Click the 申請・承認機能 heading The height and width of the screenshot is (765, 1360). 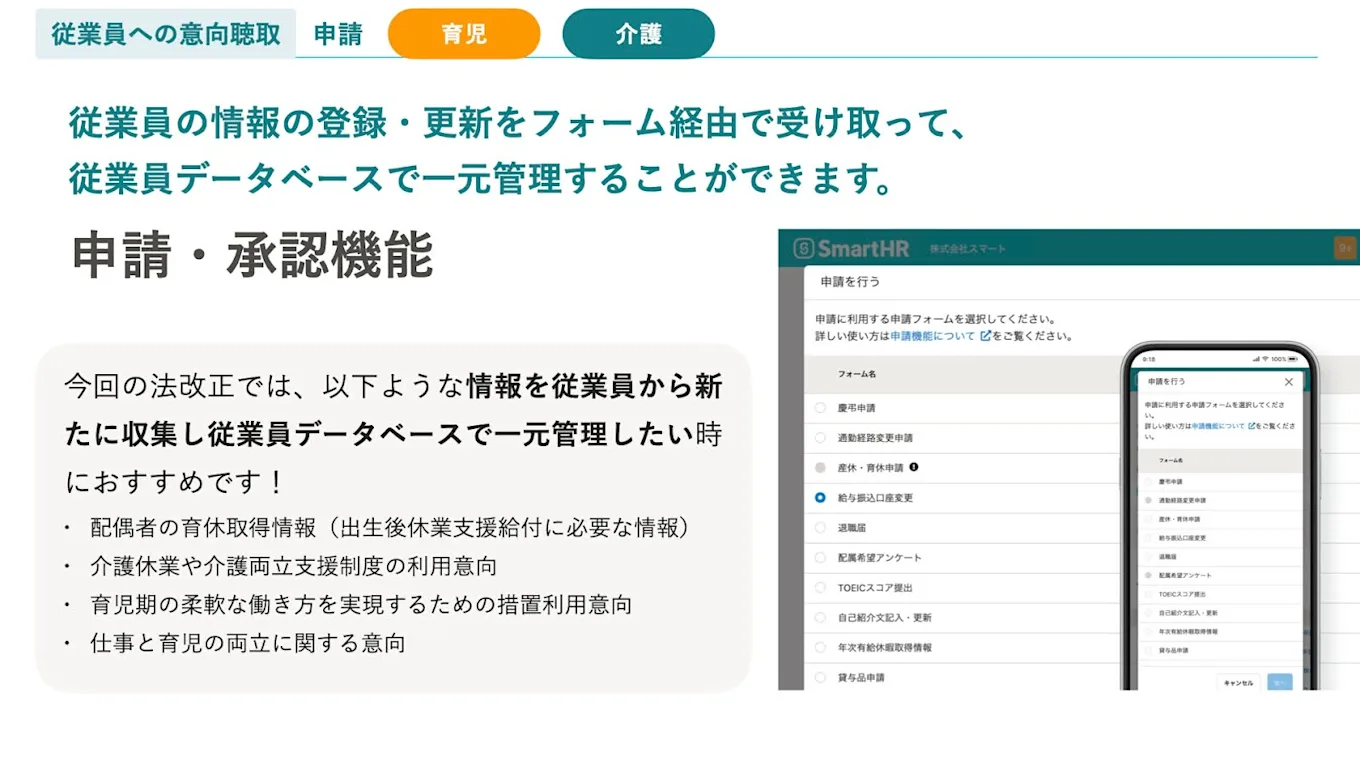(252, 255)
